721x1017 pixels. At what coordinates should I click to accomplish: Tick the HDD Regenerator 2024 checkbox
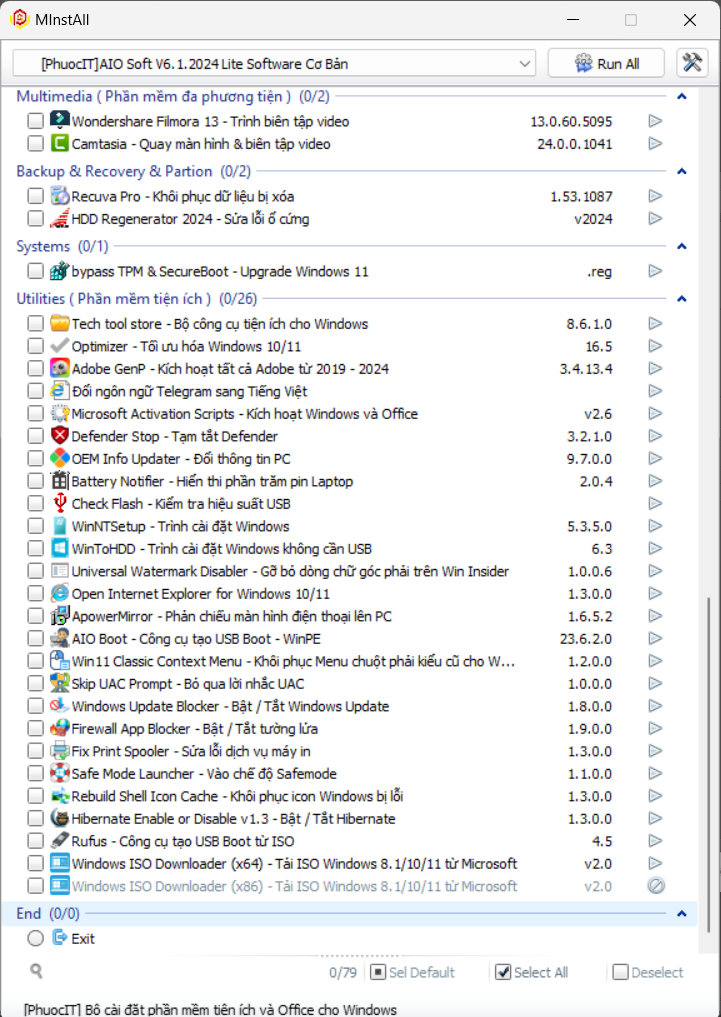click(36, 219)
